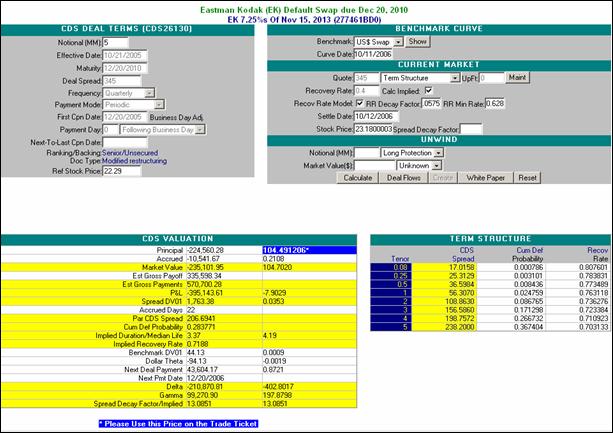Click the 0.08 tenor cell
Screen dimensions: 613x433
tap(391, 267)
